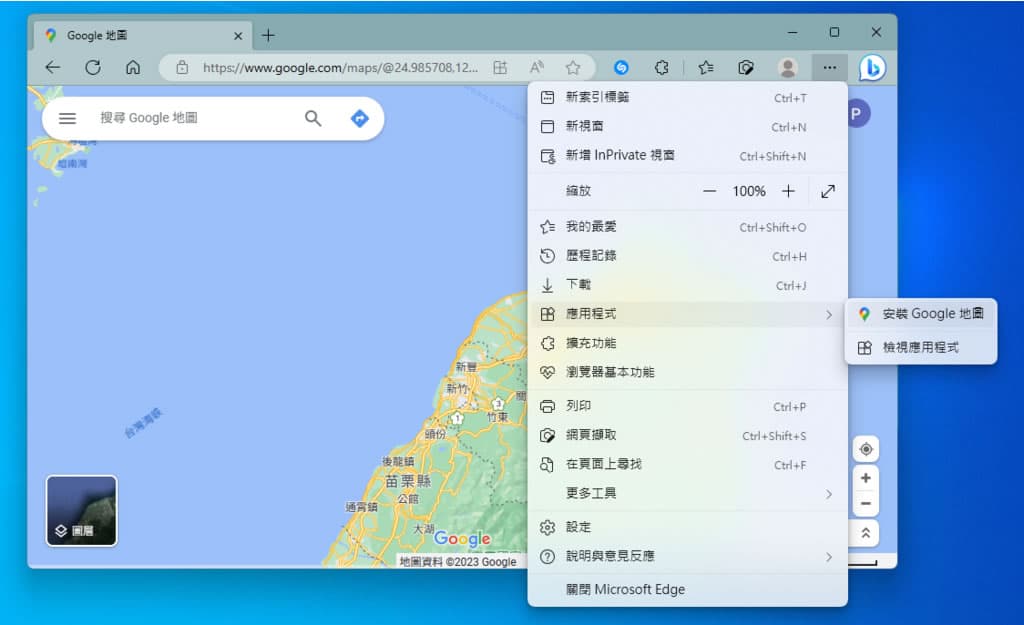Open the blue swirl extension icon
This screenshot has height=625, width=1024.
pyautogui.click(x=621, y=67)
